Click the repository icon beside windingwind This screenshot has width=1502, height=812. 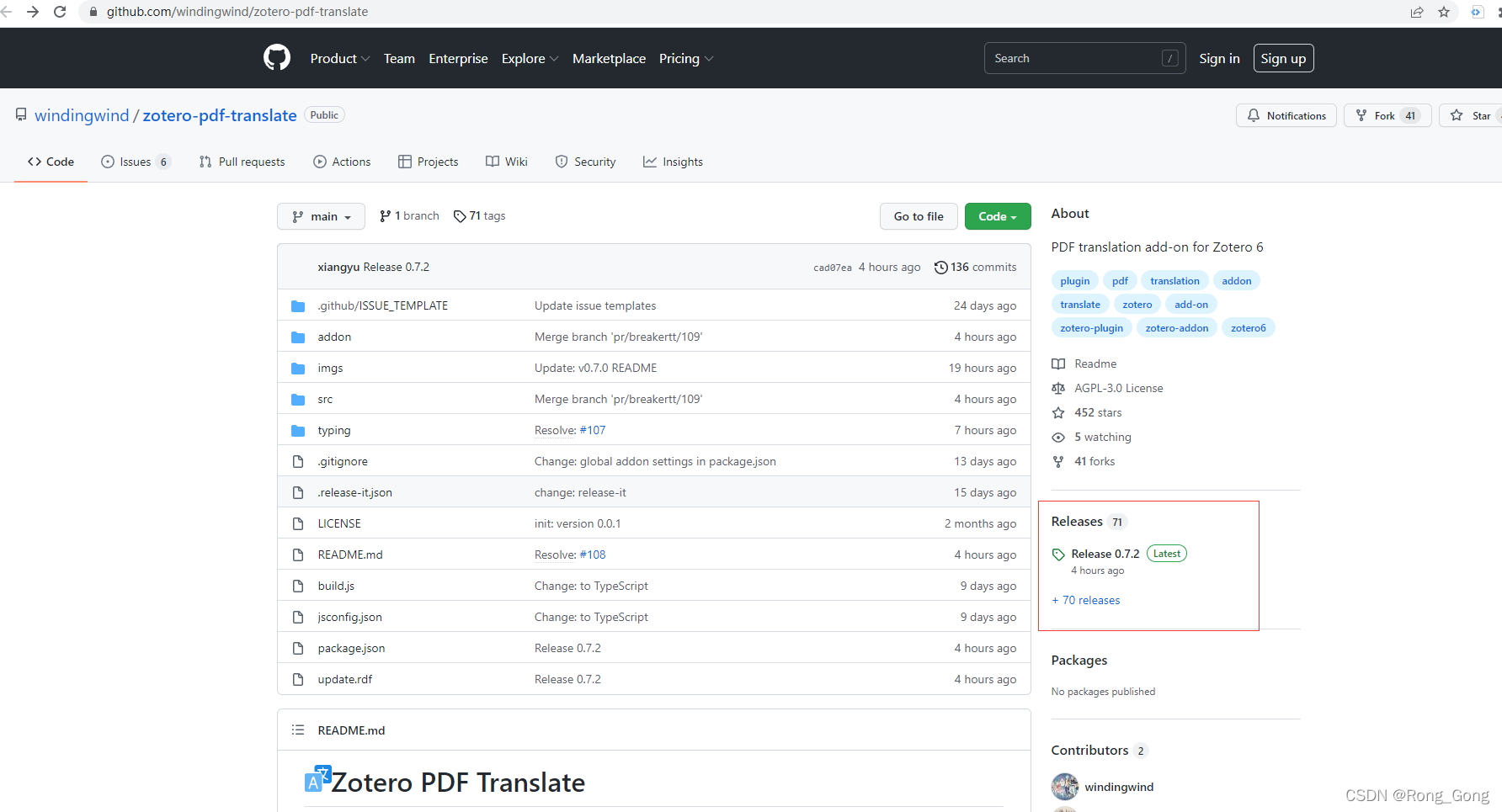21,114
